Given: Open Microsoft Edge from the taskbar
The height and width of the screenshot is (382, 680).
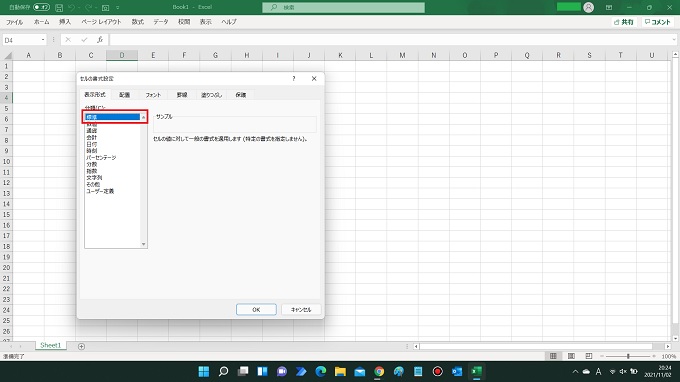Looking at the screenshot, I should click(x=320, y=372).
